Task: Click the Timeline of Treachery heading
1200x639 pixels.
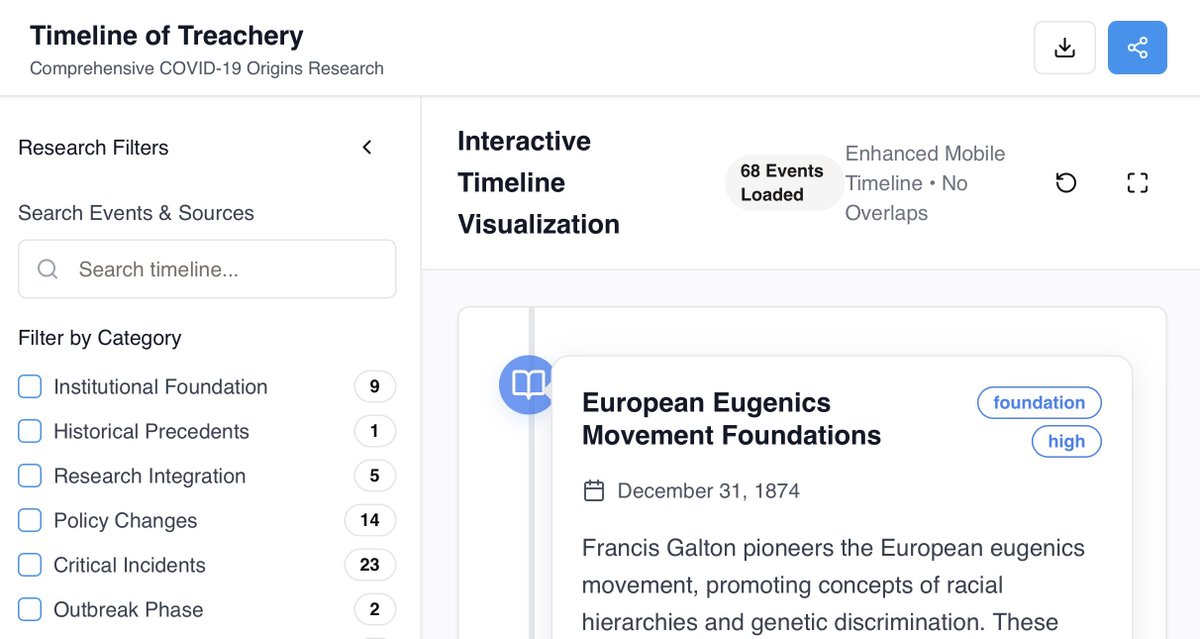Action: coord(167,36)
